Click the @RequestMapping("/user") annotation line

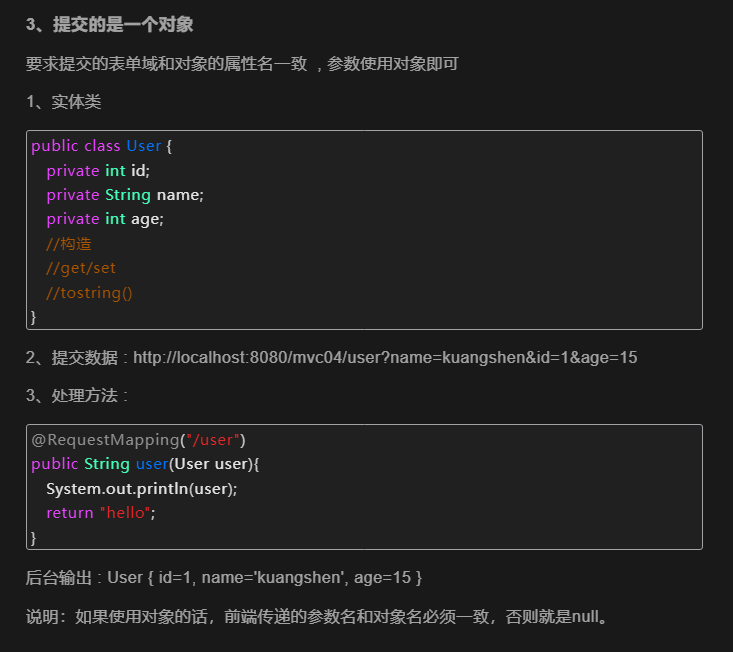(138, 440)
